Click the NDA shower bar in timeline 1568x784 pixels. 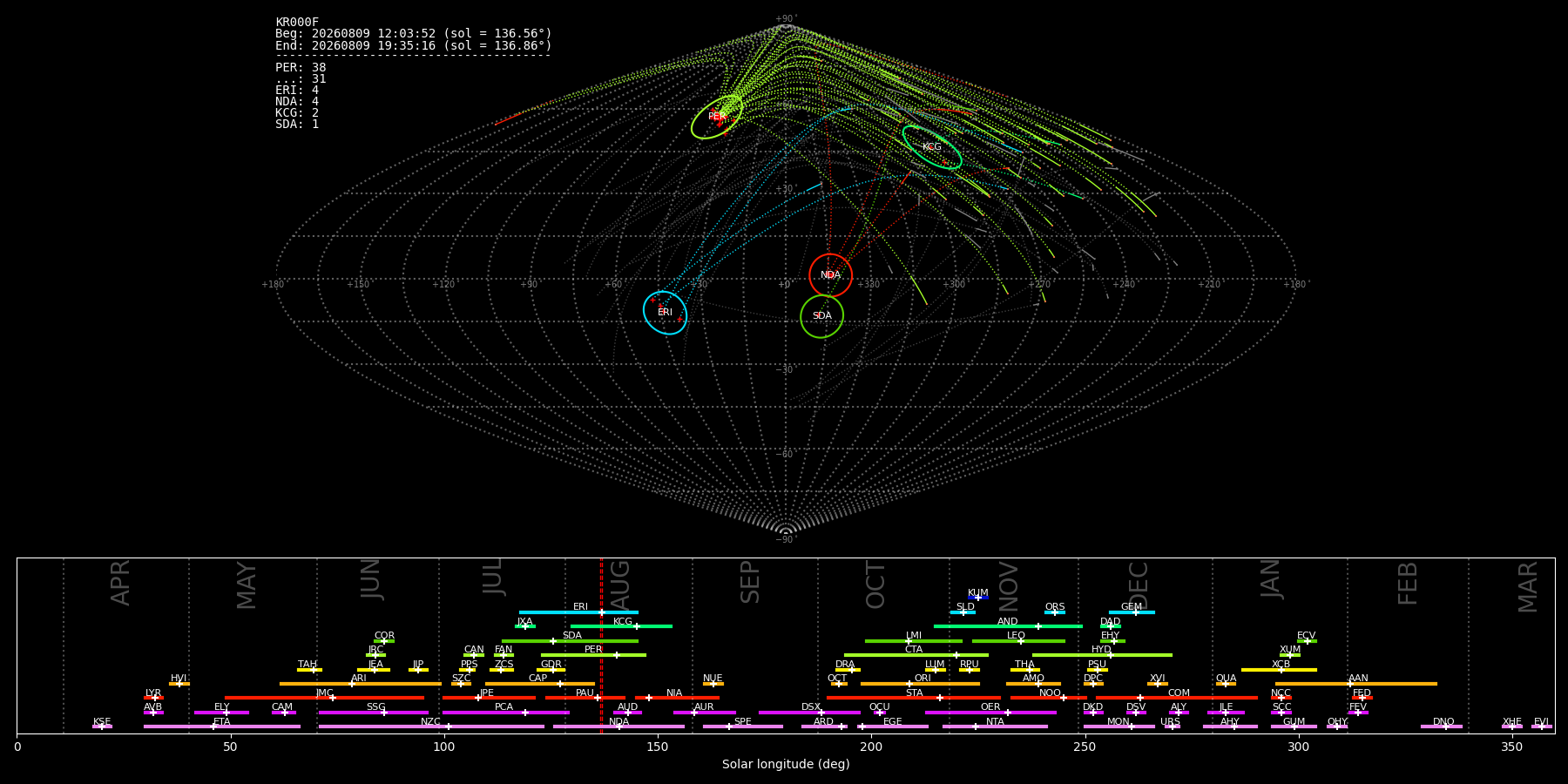(x=618, y=727)
